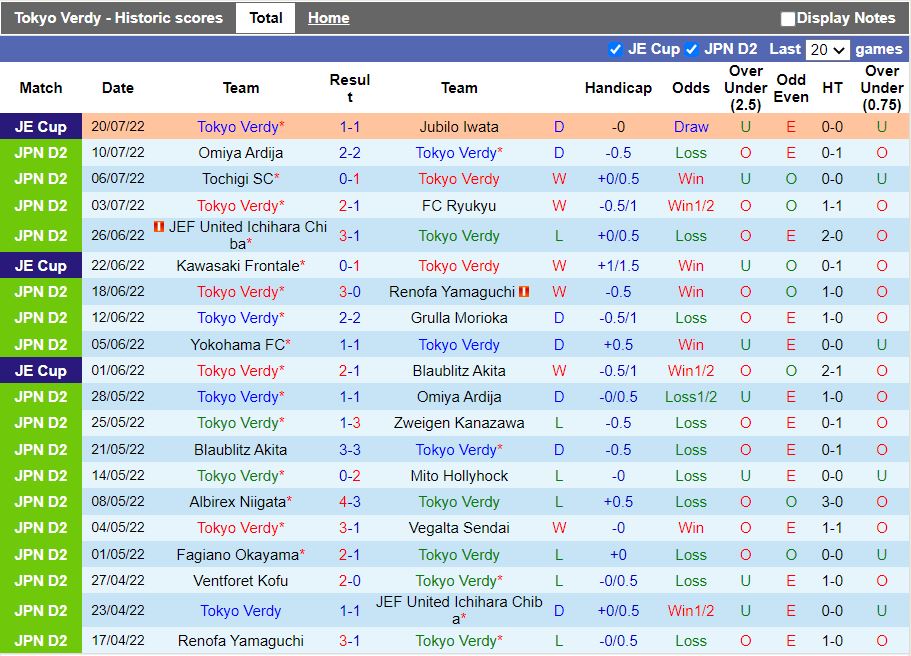Click the 3-0 result against Renofa Yamaguchi
Screen dimensions: 911x656
(x=350, y=292)
